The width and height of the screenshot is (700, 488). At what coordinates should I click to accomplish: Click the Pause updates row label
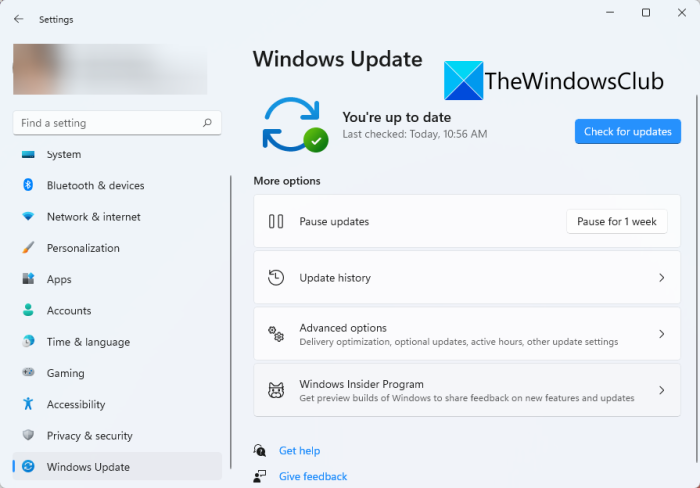coord(334,221)
